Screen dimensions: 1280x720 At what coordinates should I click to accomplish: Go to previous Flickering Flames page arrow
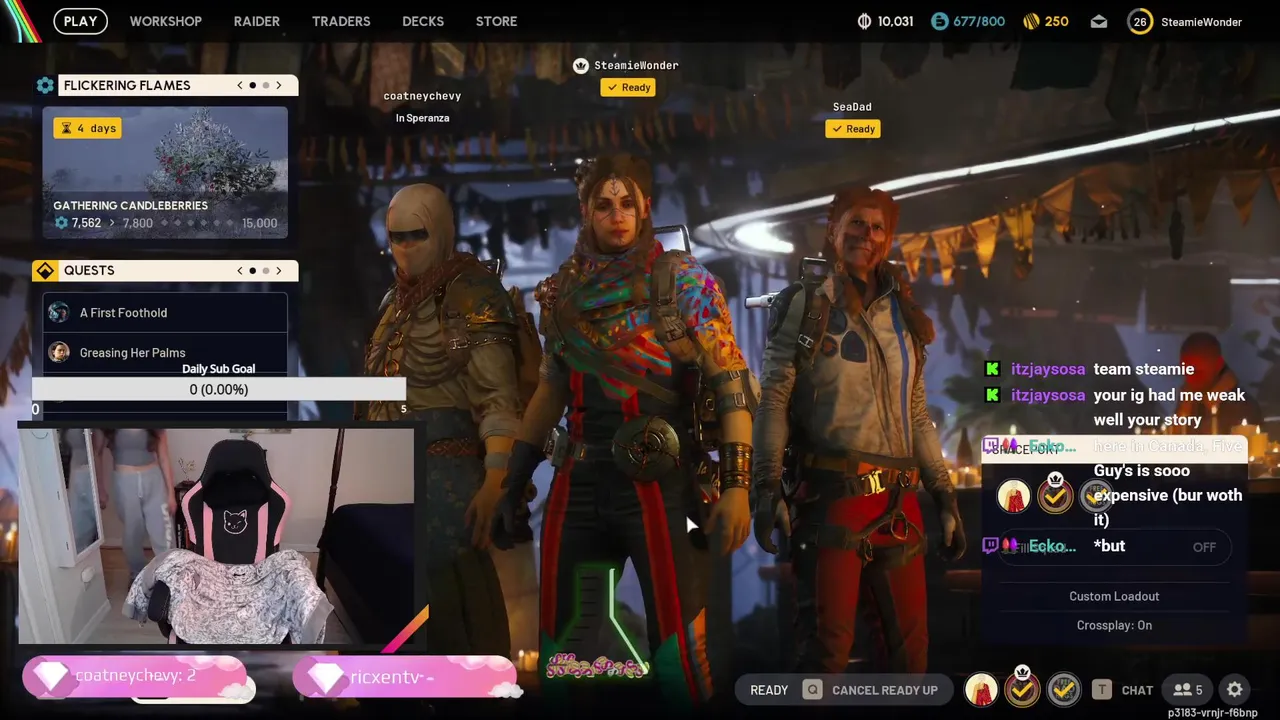(240, 85)
